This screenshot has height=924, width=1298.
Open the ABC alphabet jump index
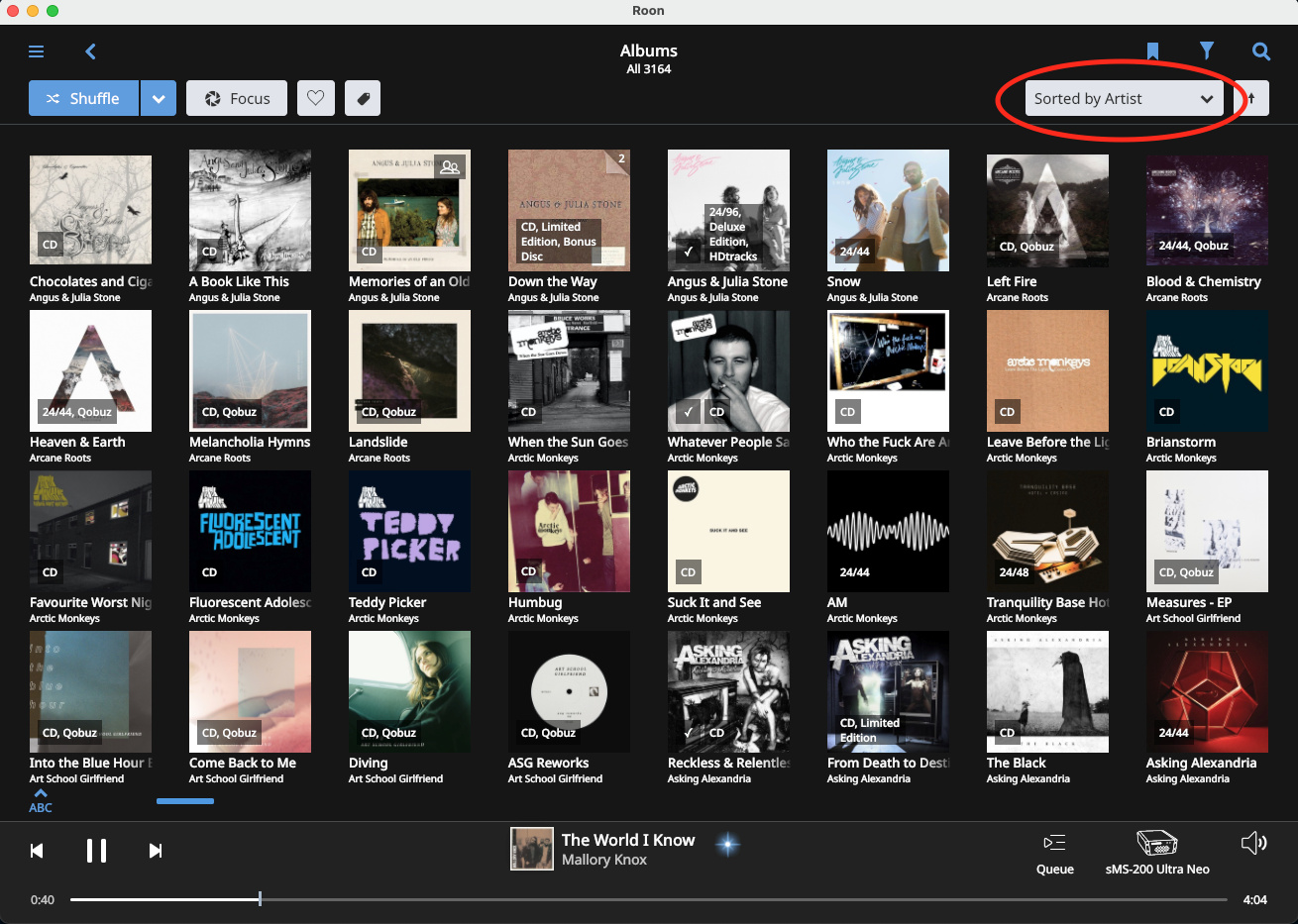click(41, 801)
